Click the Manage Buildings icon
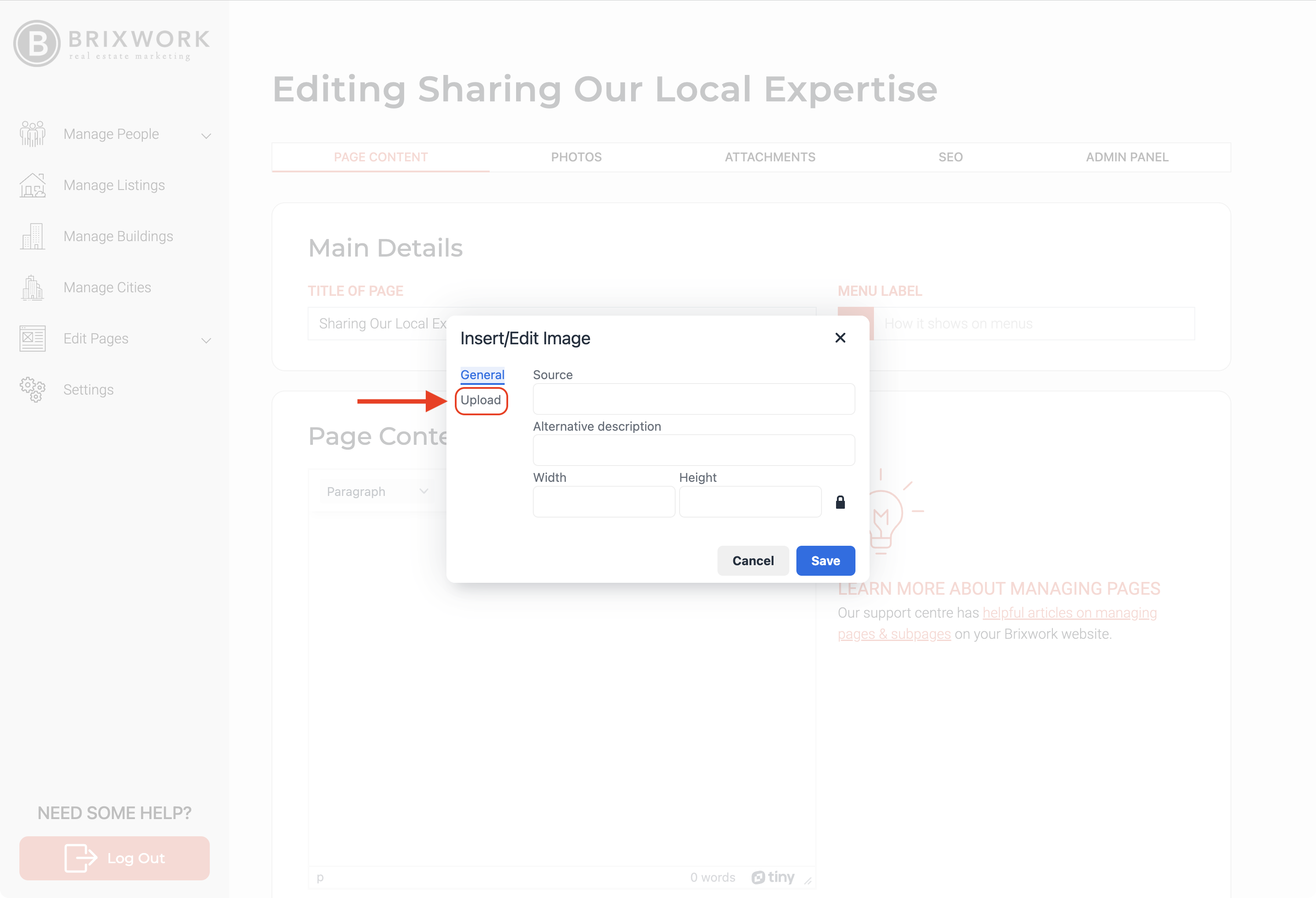1316x898 pixels. (x=32, y=236)
